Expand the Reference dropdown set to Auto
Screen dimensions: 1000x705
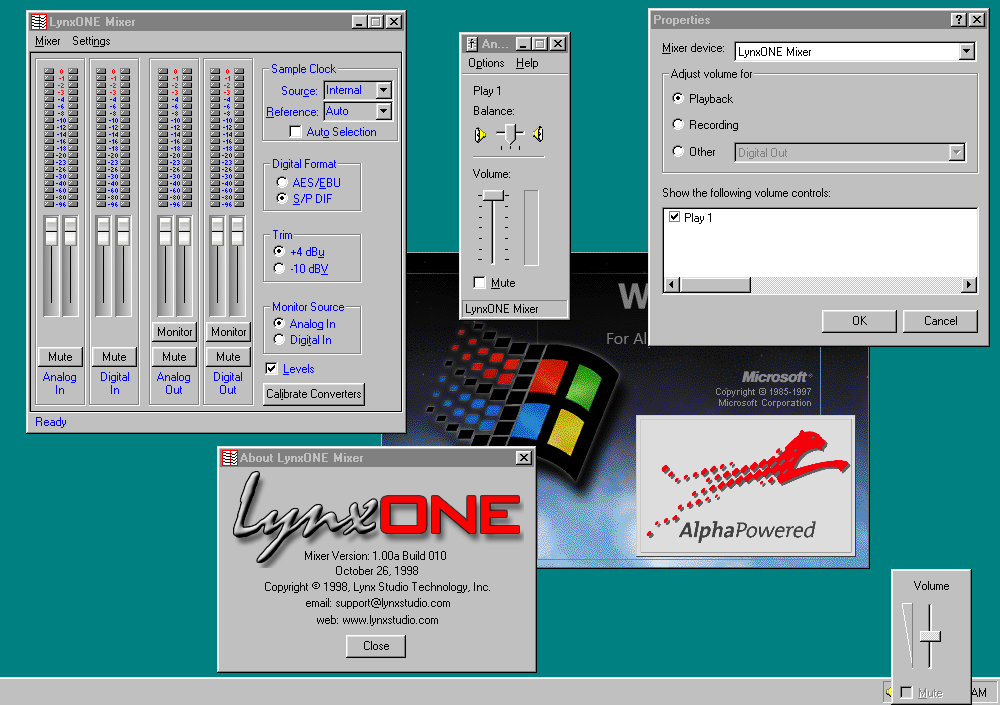click(383, 112)
